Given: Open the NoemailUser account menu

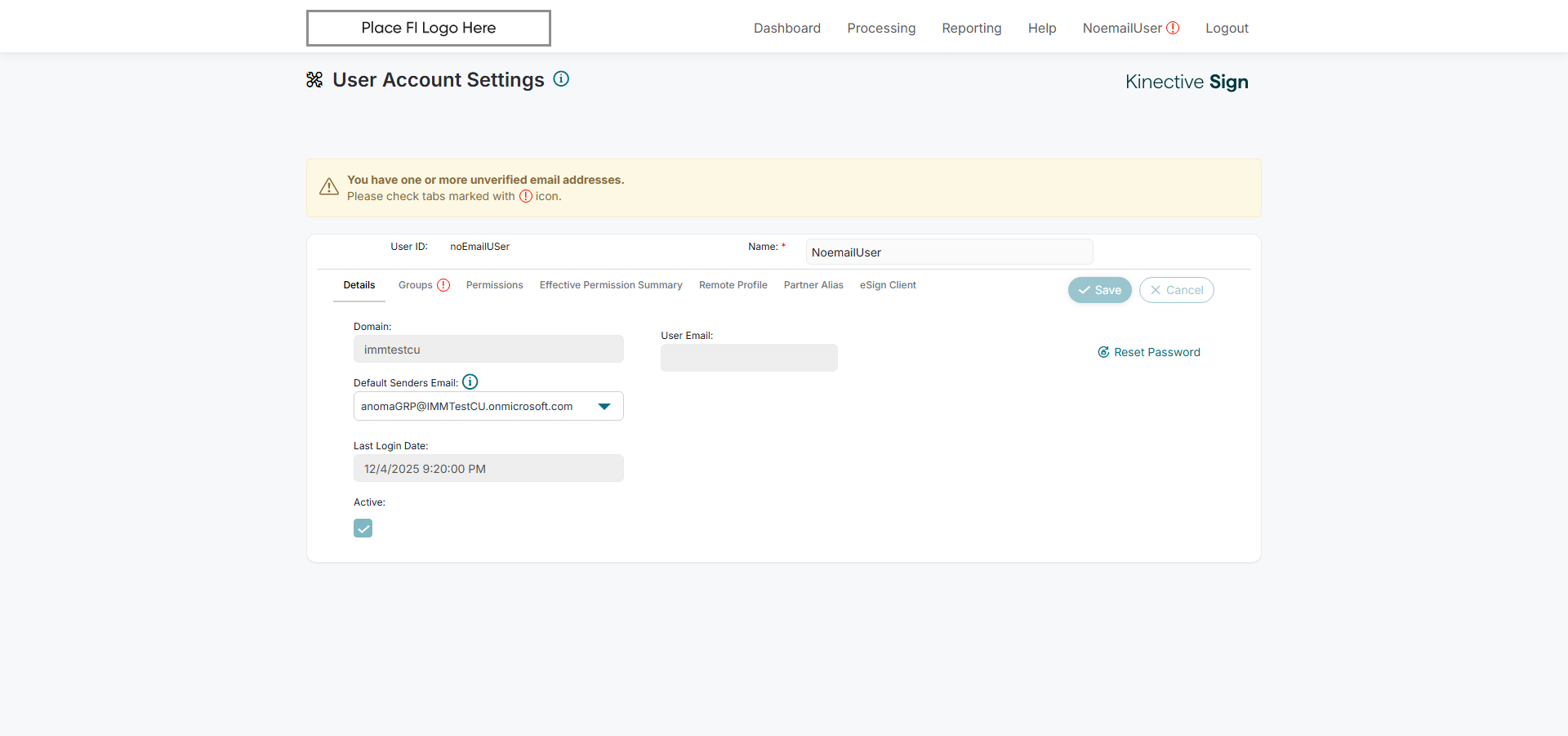Looking at the screenshot, I should (x=1122, y=28).
